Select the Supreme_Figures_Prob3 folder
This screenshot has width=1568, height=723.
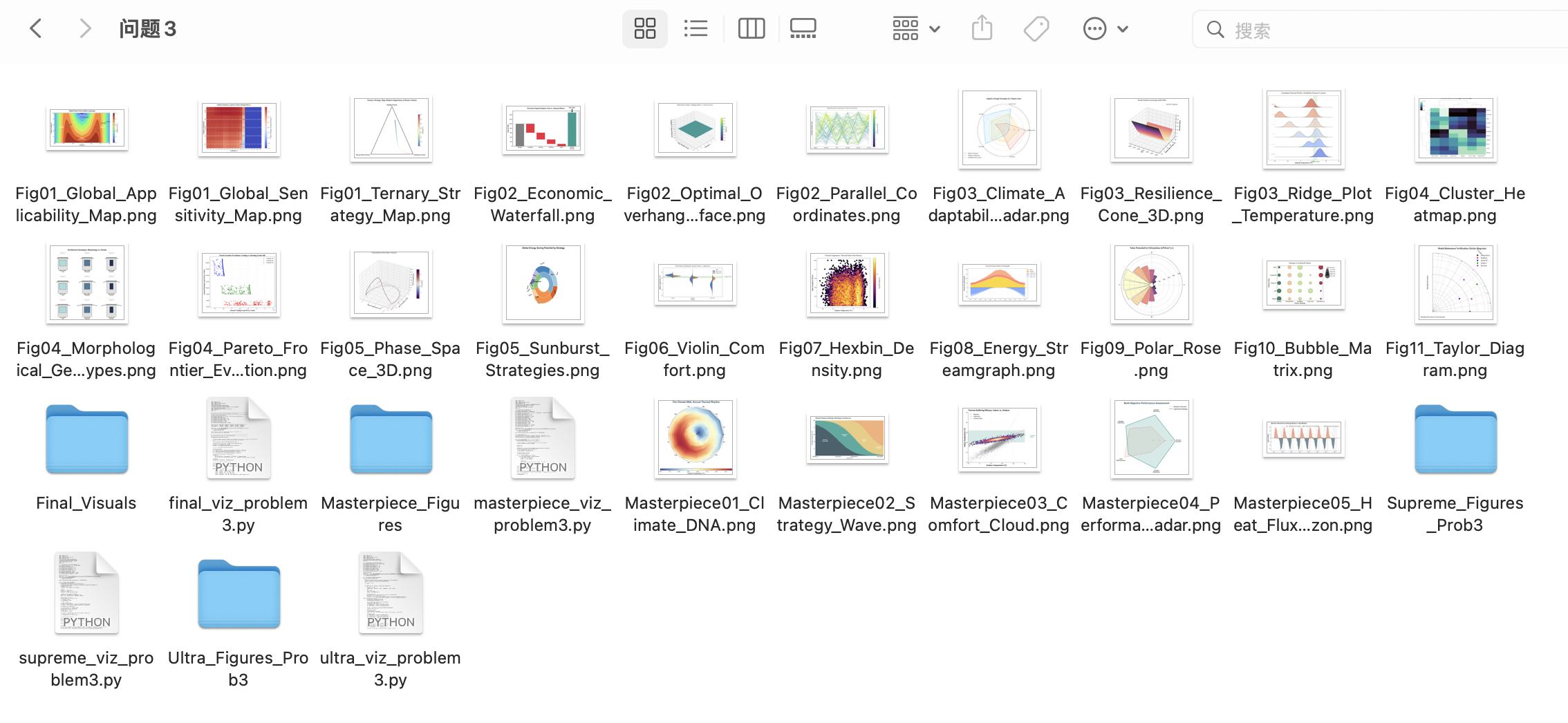[x=1455, y=440]
